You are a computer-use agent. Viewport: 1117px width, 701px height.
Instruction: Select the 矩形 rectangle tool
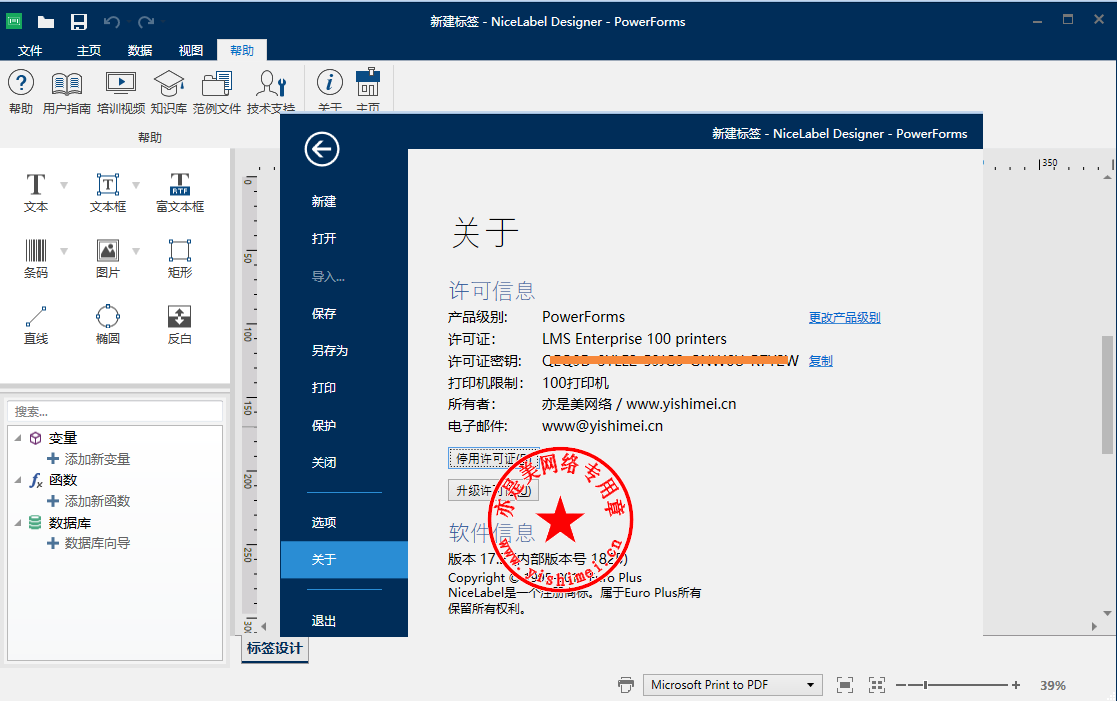180,259
